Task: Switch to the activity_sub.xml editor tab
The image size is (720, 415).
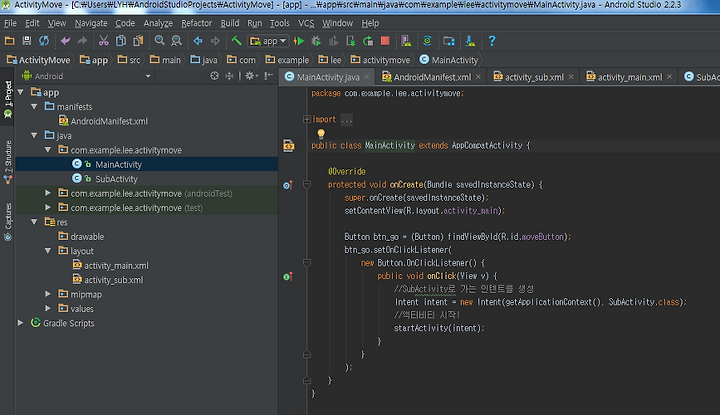Action: click(534, 77)
